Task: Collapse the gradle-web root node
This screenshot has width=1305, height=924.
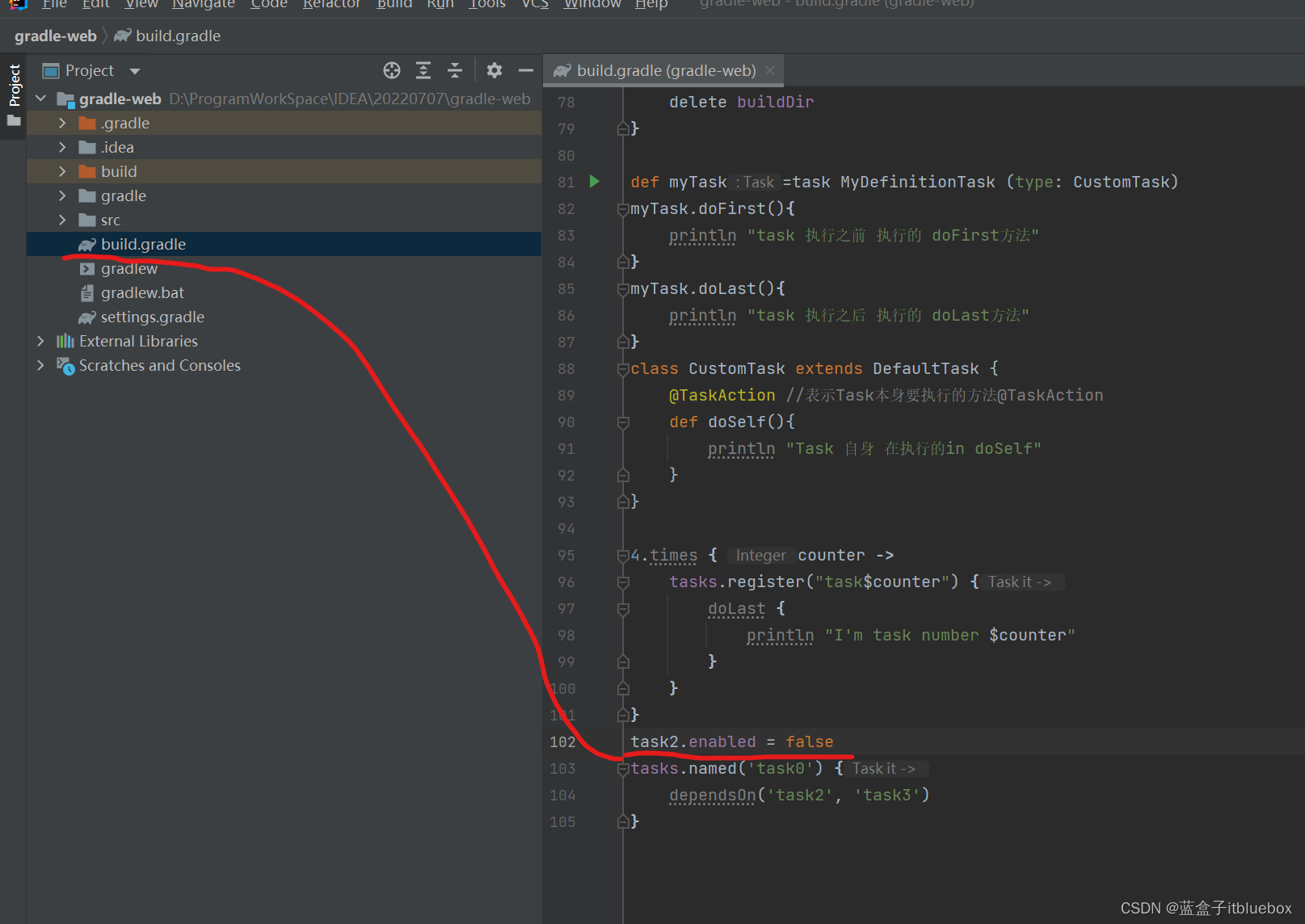Action: tap(41, 99)
